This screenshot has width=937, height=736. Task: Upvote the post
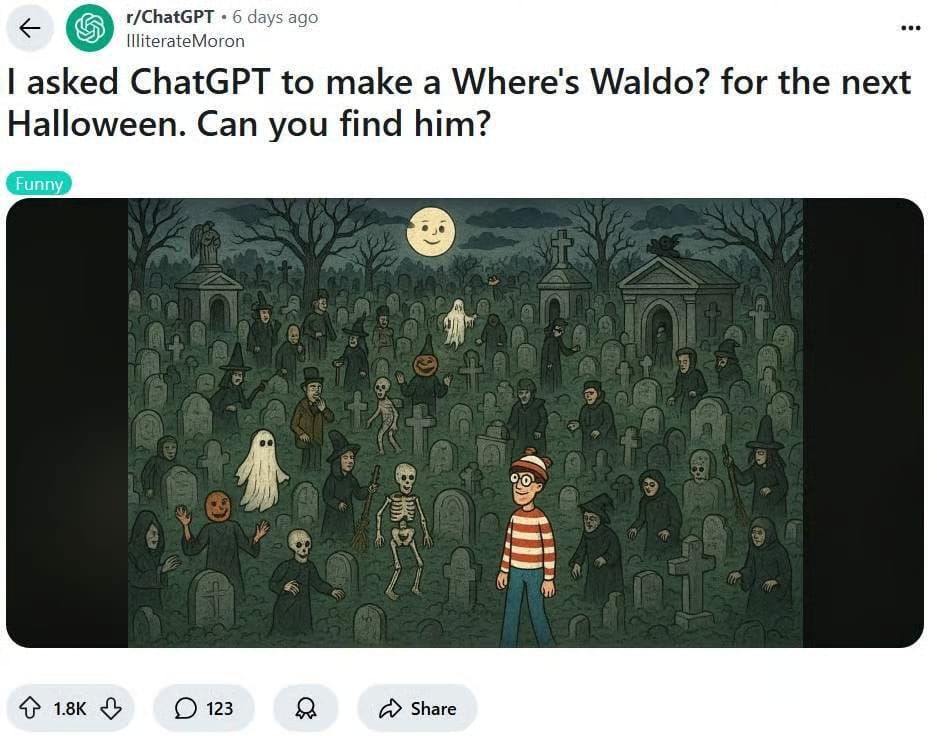coord(30,709)
